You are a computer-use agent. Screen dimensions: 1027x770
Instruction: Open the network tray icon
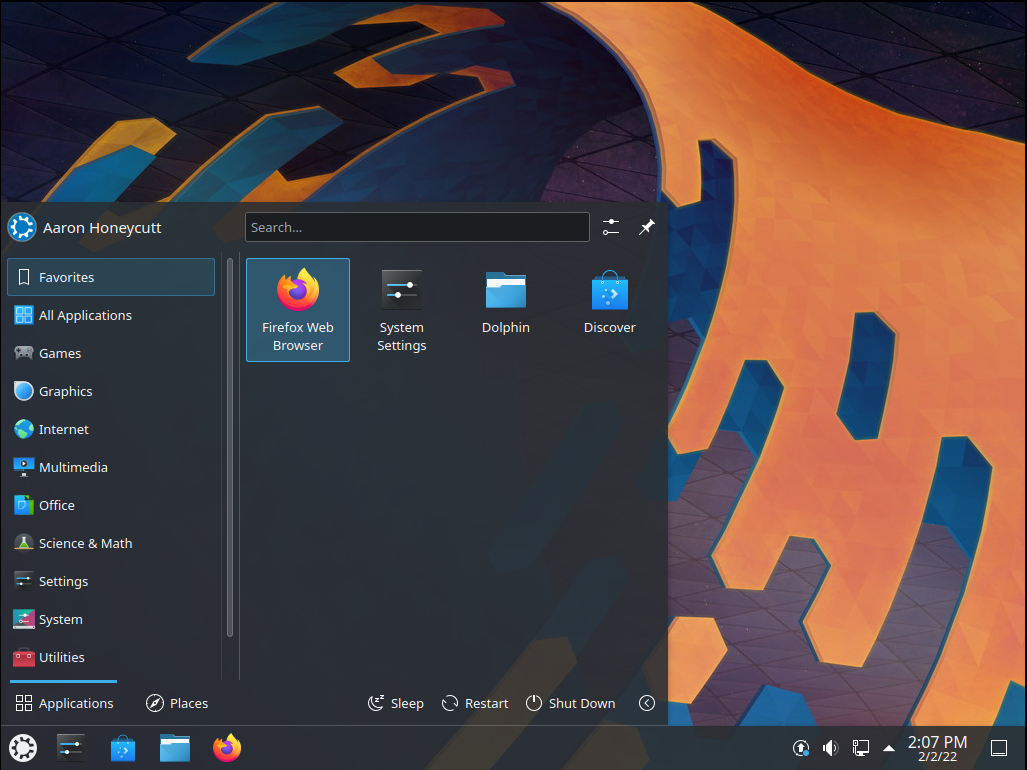pos(861,748)
